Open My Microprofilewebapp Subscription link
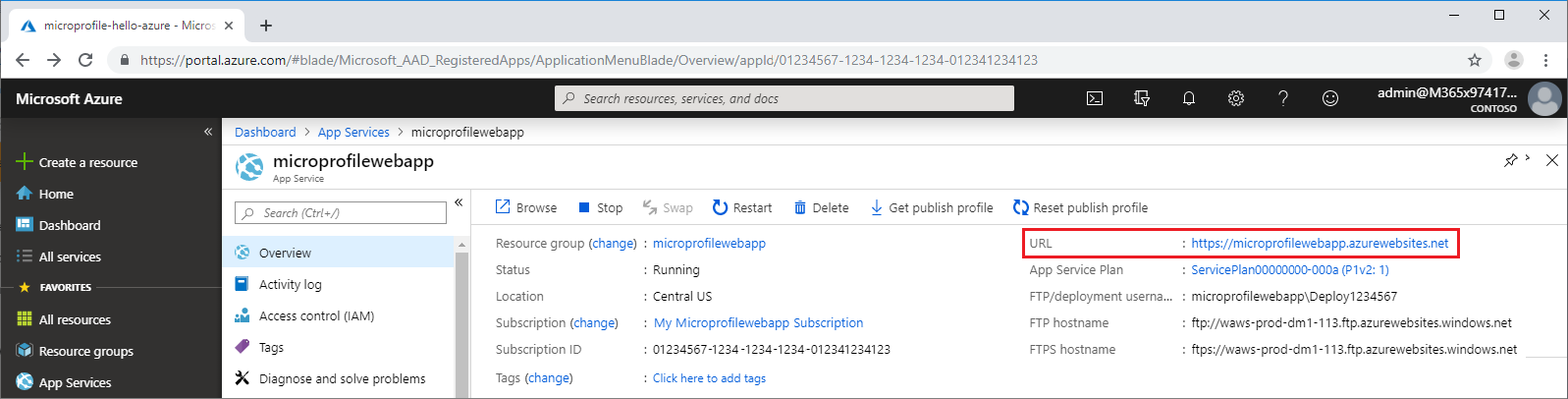Image resolution: width=1568 pixels, height=399 pixels. [x=759, y=322]
